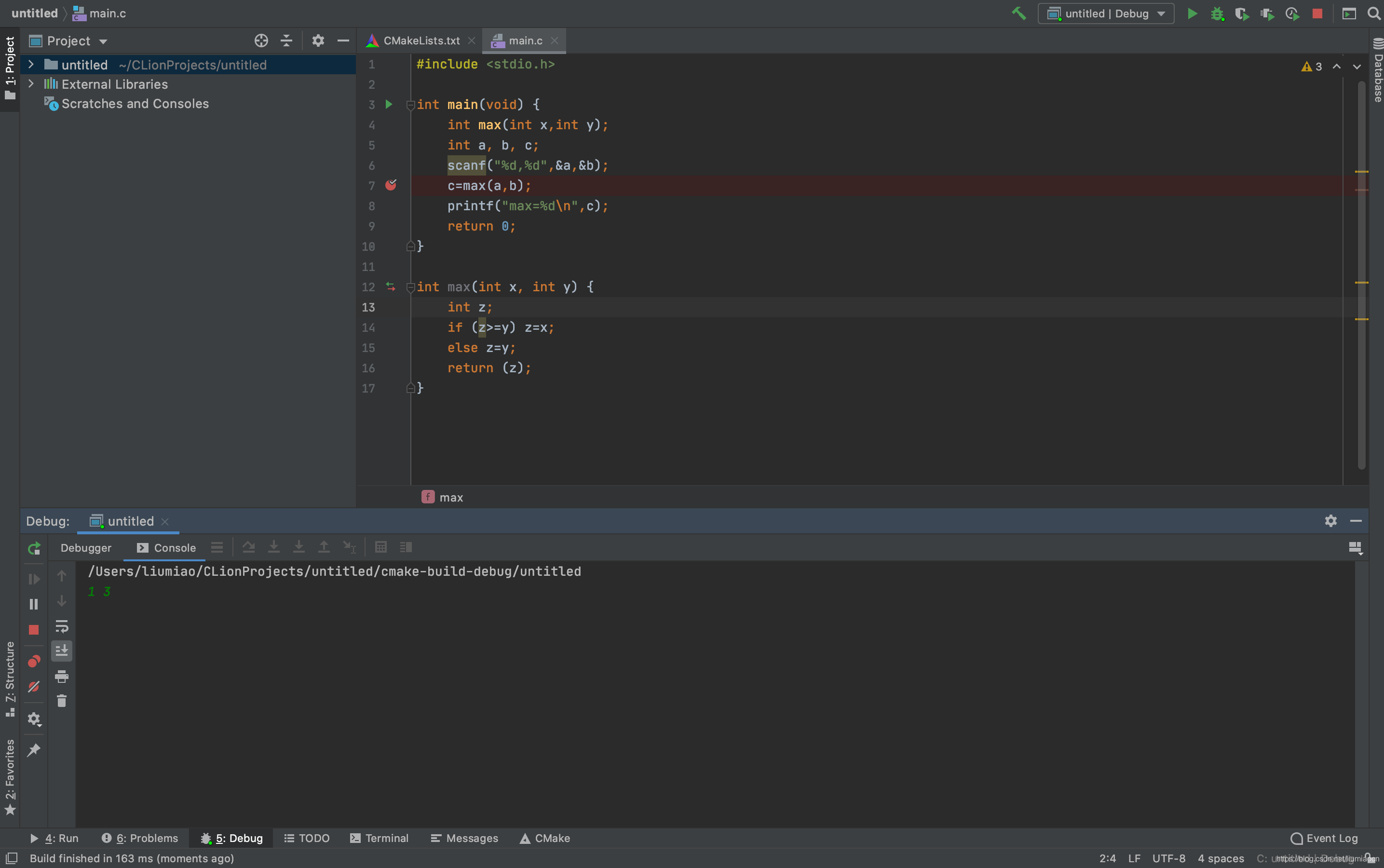This screenshot has height=868, width=1384.
Task: Click the Debugger tab in debug panel
Action: [x=85, y=546]
